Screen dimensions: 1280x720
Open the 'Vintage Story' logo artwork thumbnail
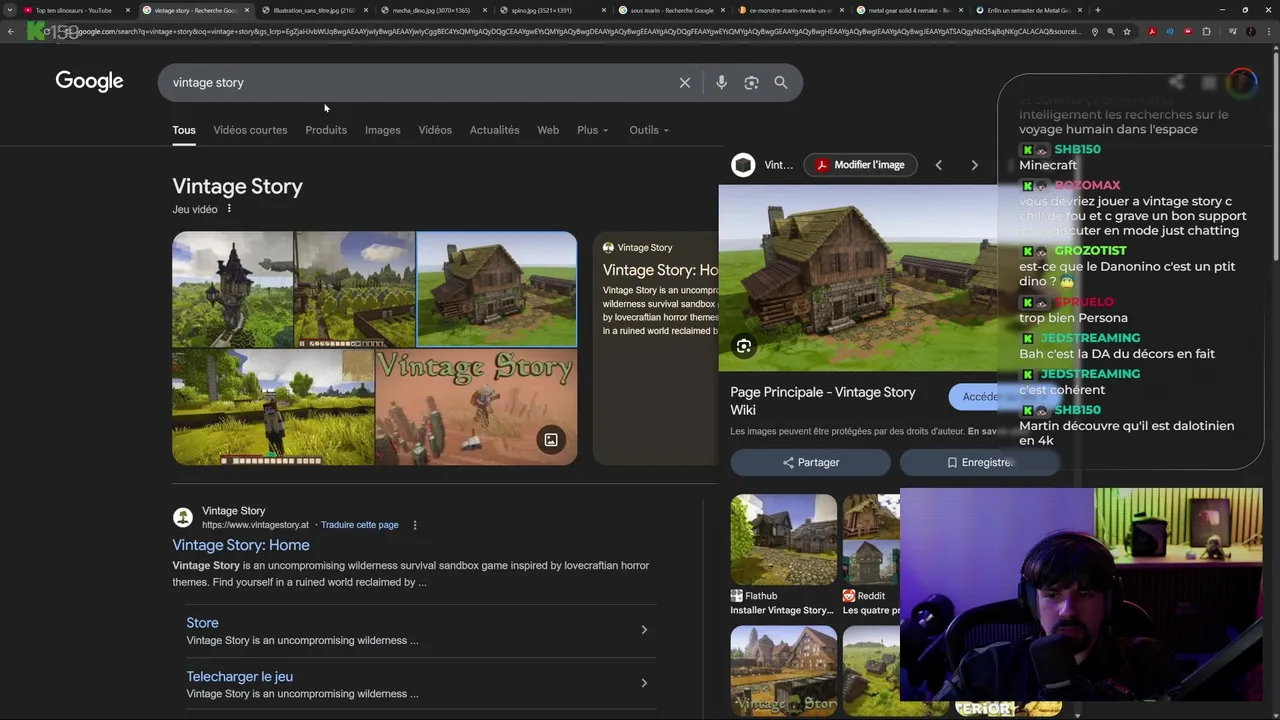tap(476, 407)
